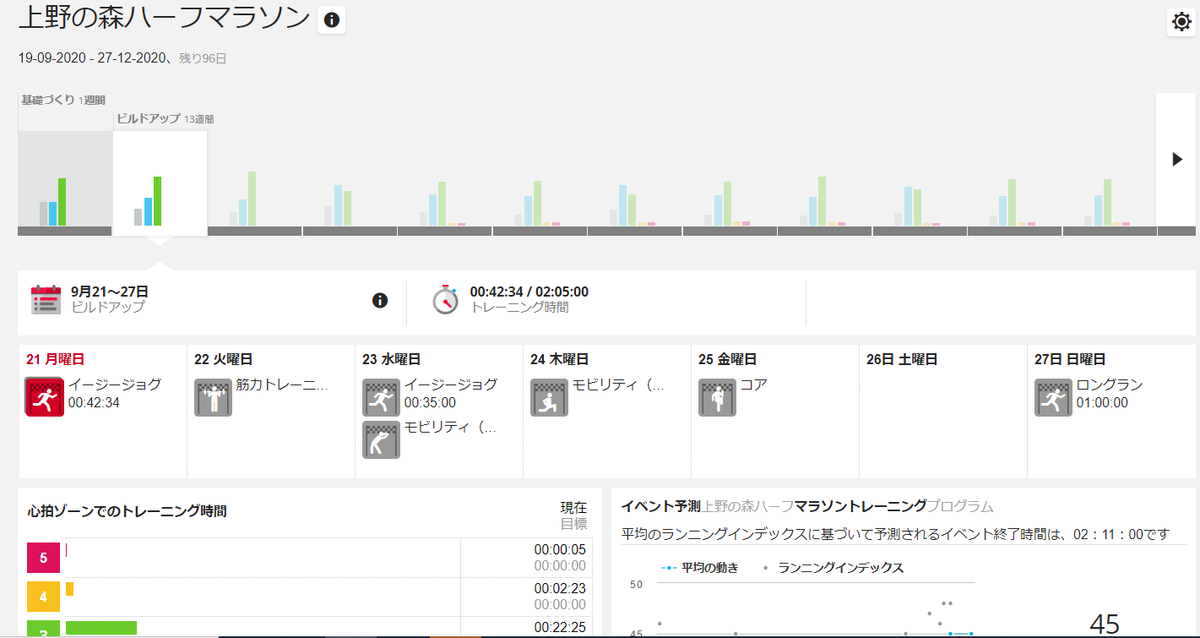This screenshot has height=638, width=1200.
Task: Click heart rate zone 5 red badge
Action: click(43, 557)
